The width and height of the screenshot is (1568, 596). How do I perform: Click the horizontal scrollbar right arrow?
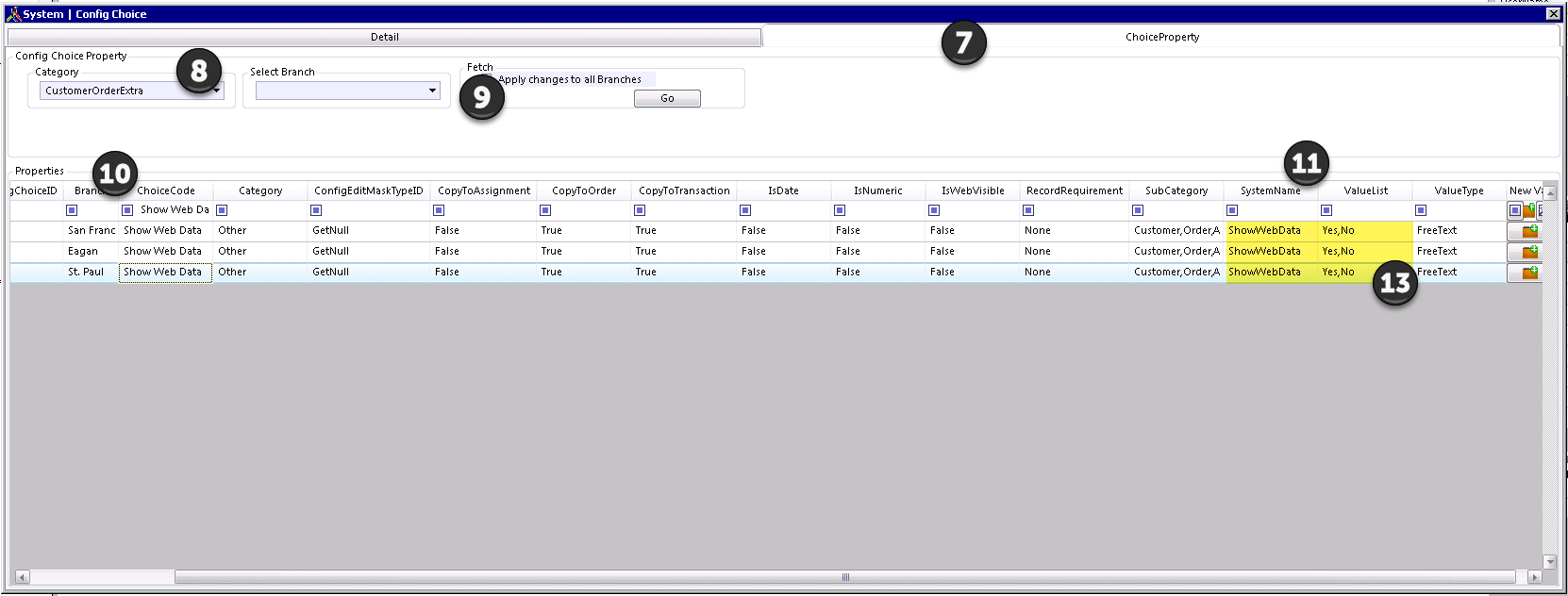[1534, 577]
